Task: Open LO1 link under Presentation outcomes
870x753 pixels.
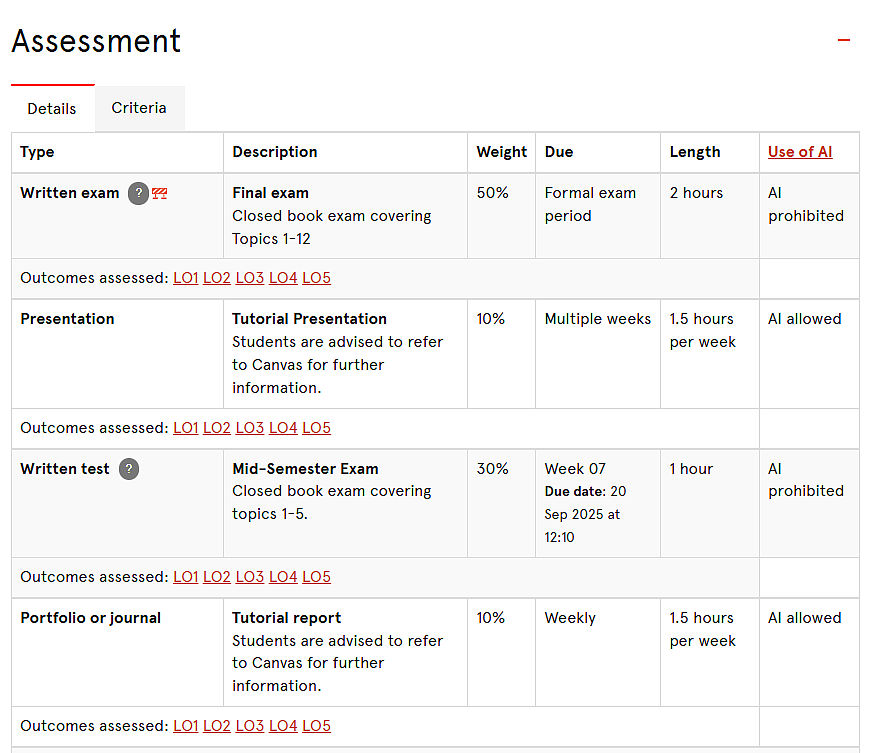Action: click(x=185, y=428)
